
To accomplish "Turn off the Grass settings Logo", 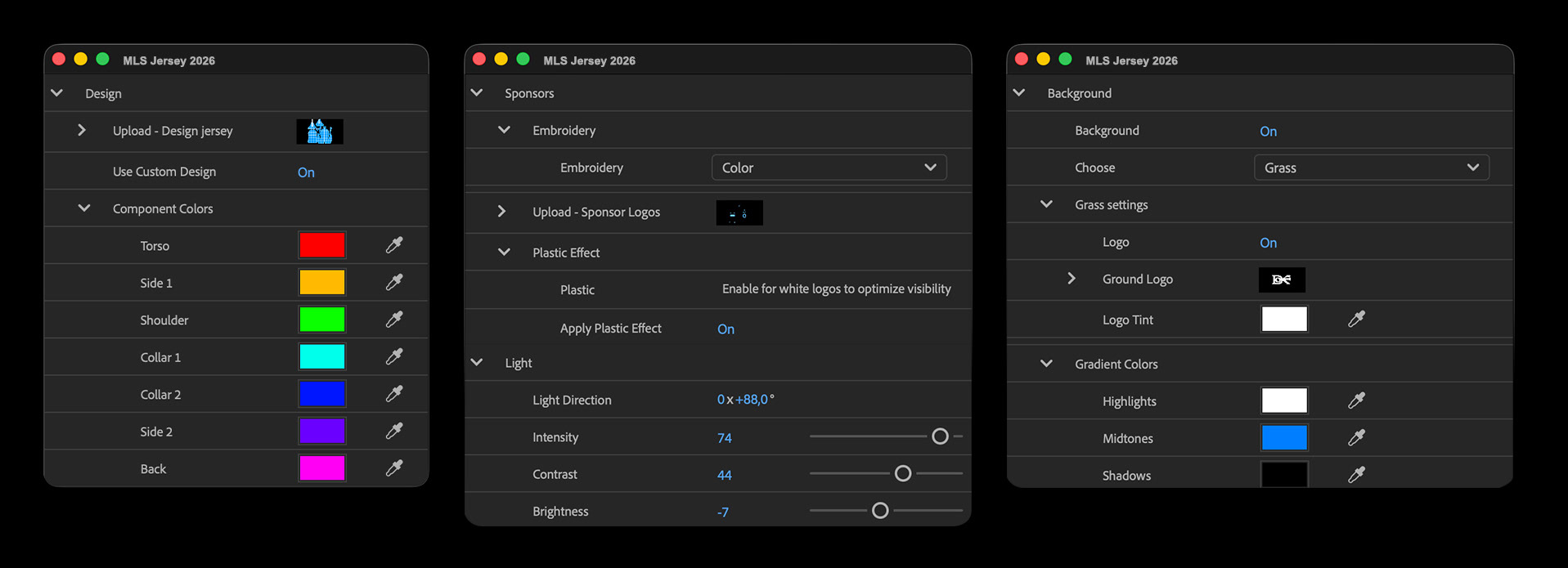I will coord(1268,243).
